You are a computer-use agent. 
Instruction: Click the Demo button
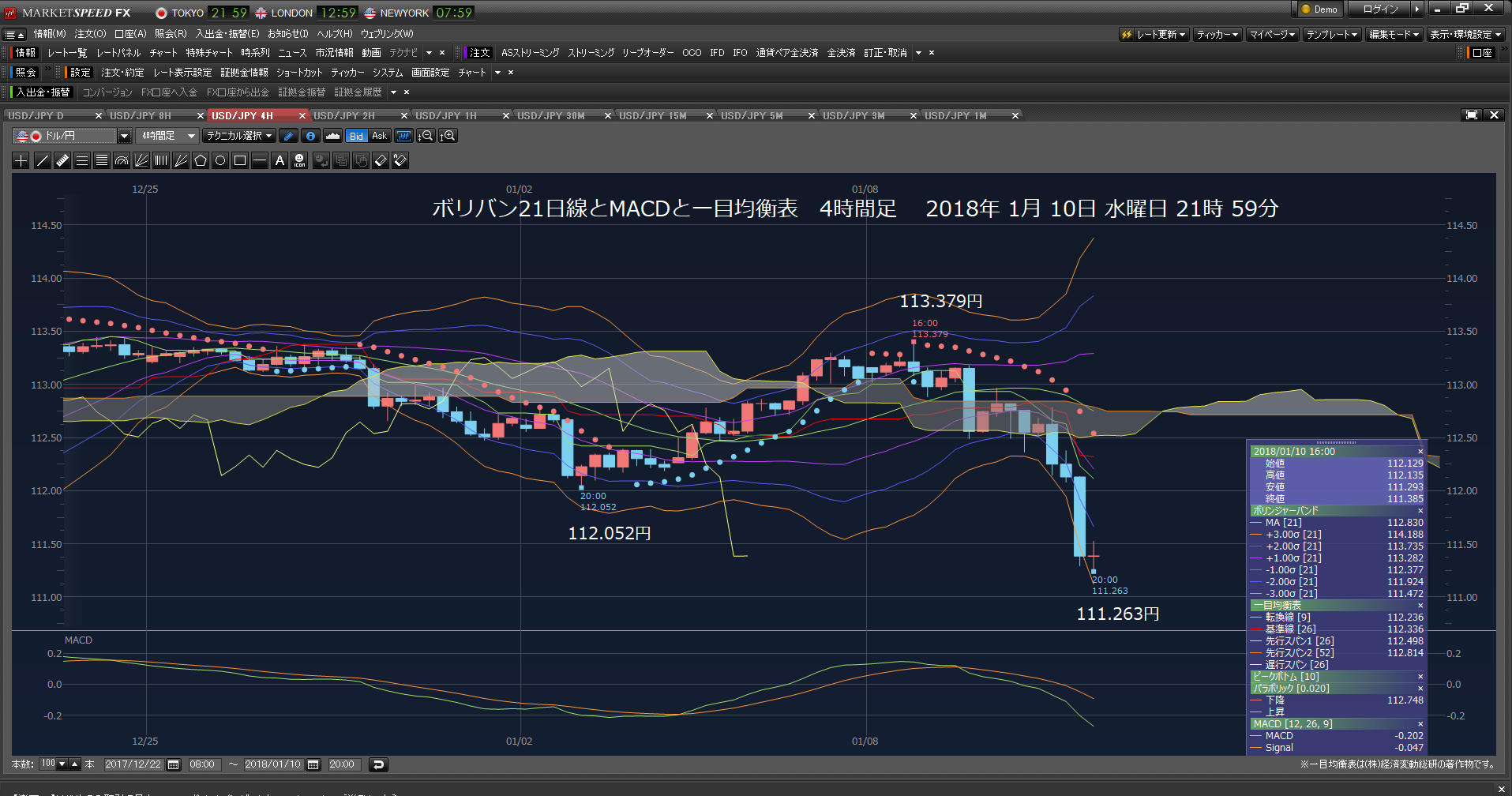click(x=1319, y=9)
